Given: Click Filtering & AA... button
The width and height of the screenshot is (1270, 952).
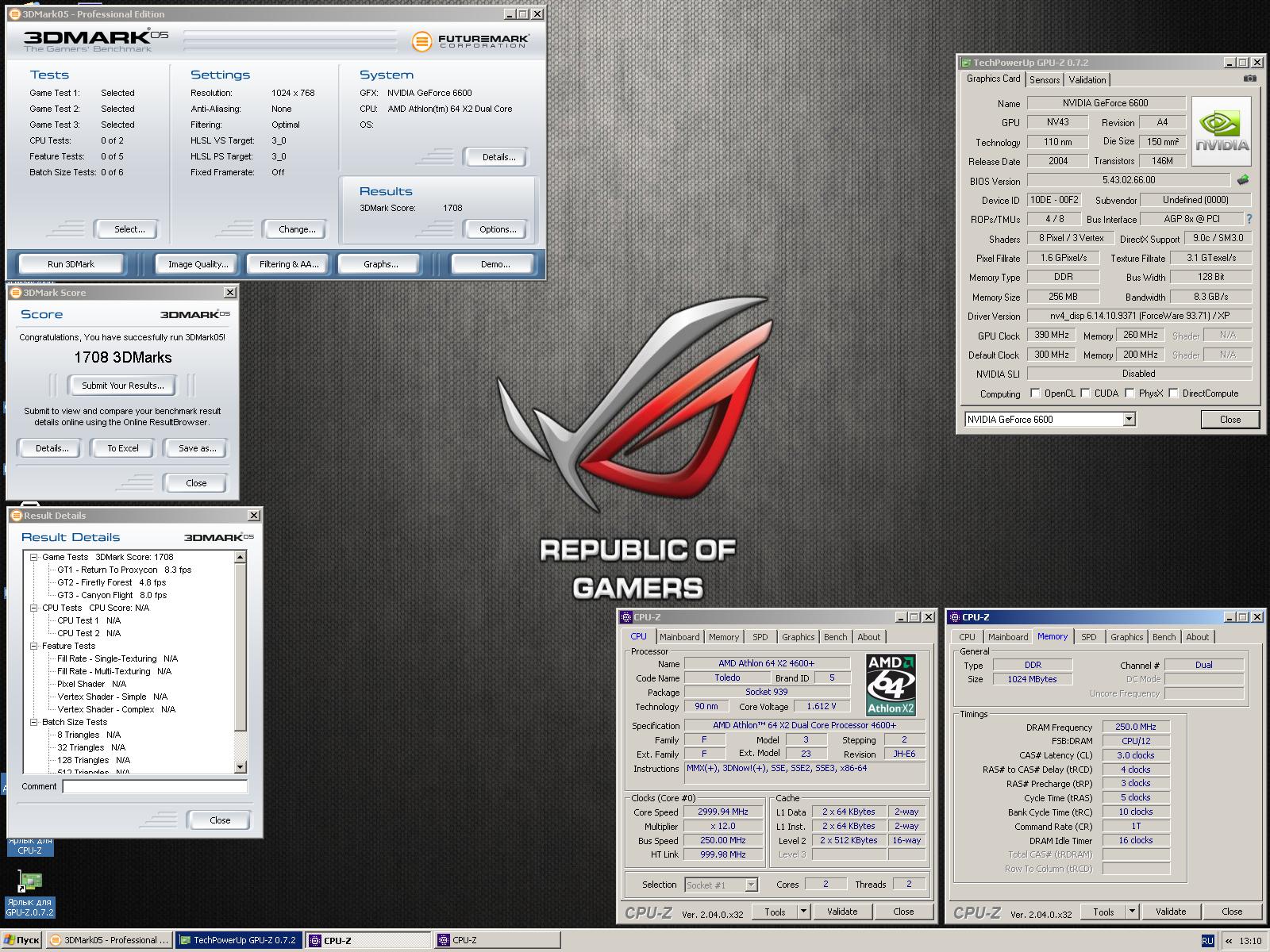Looking at the screenshot, I should pos(289,264).
